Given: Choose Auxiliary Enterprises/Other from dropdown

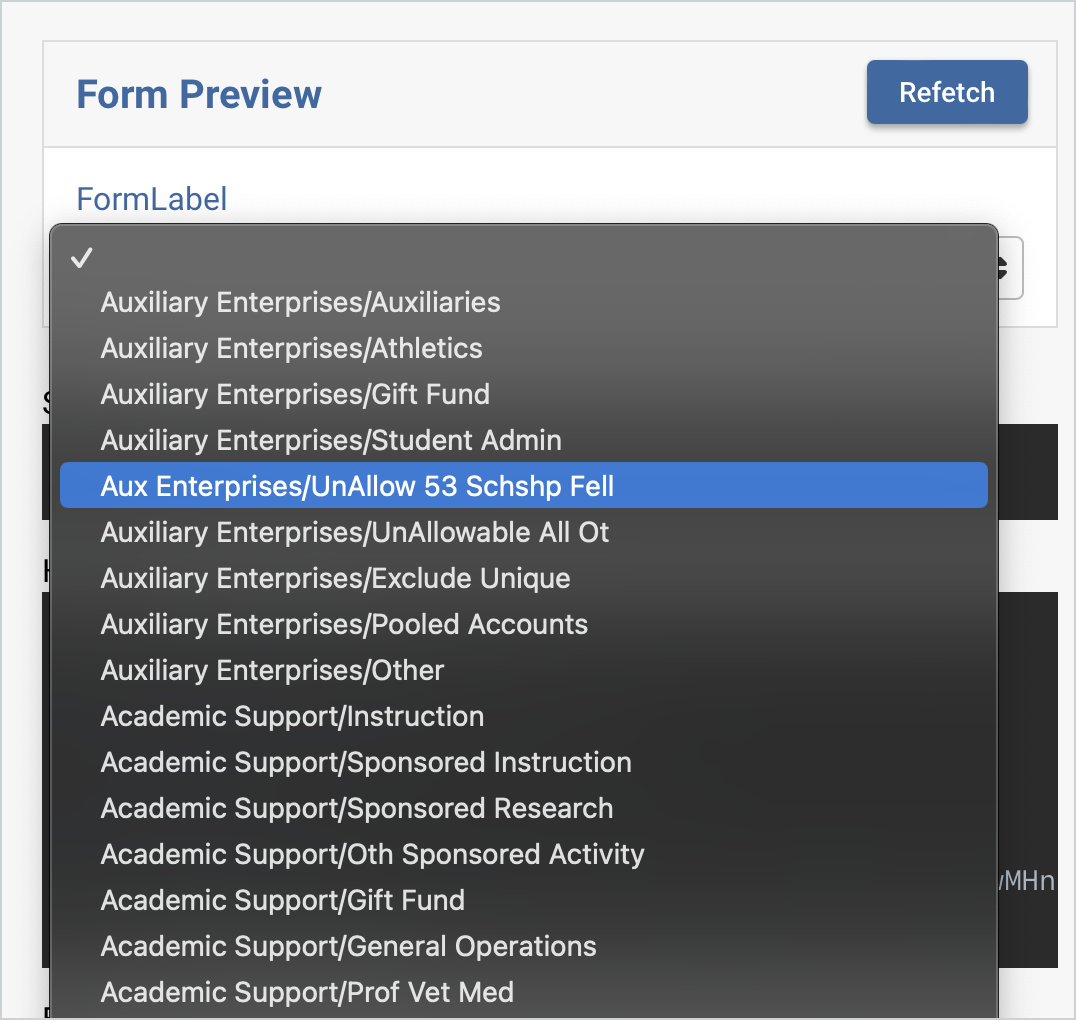Looking at the screenshot, I should point(272,670).
